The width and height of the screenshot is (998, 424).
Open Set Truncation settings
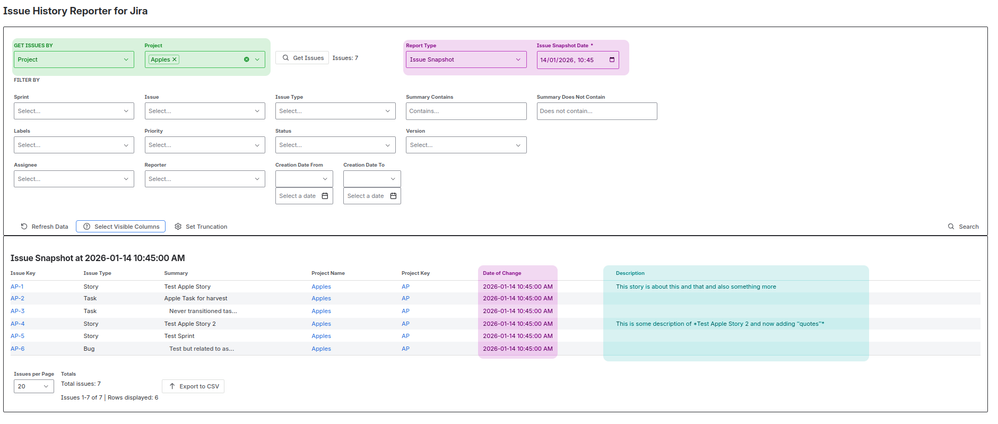[201, 227]
